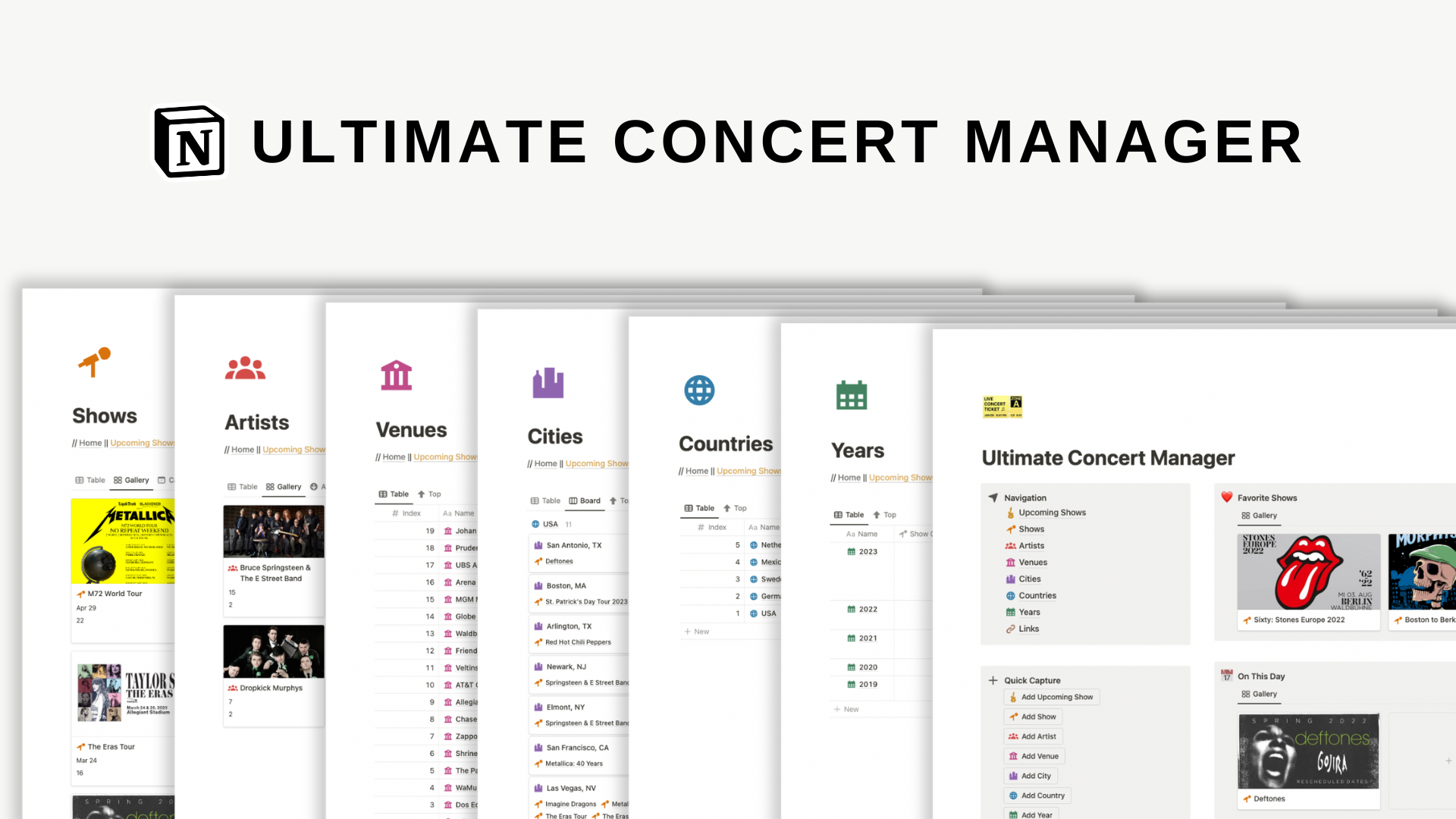Image resolution: width=1456 pixels, height=819 pixels.
Task: Open M72 World Tour gallery card
Action: [x=124, y=570]
